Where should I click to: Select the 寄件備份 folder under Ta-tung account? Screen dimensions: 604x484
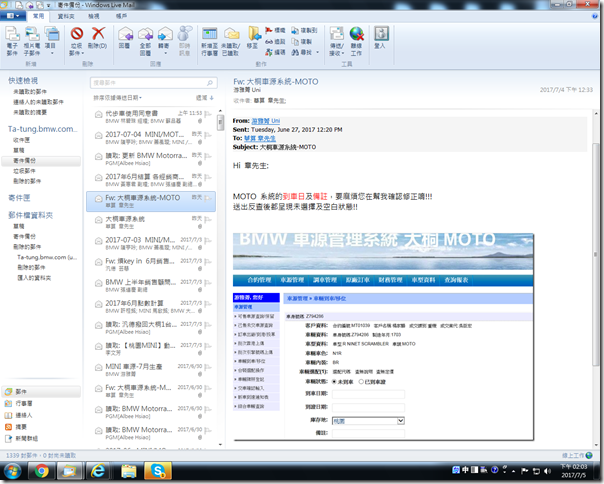coord(41,161)
